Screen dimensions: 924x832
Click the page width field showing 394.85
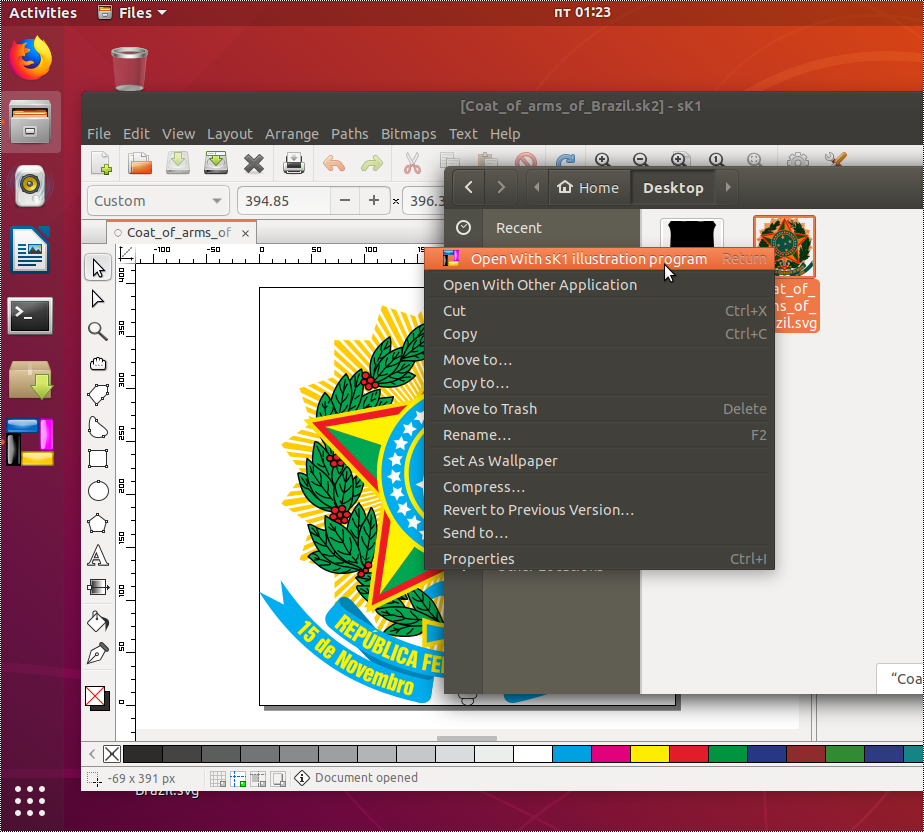pos(284,201)
